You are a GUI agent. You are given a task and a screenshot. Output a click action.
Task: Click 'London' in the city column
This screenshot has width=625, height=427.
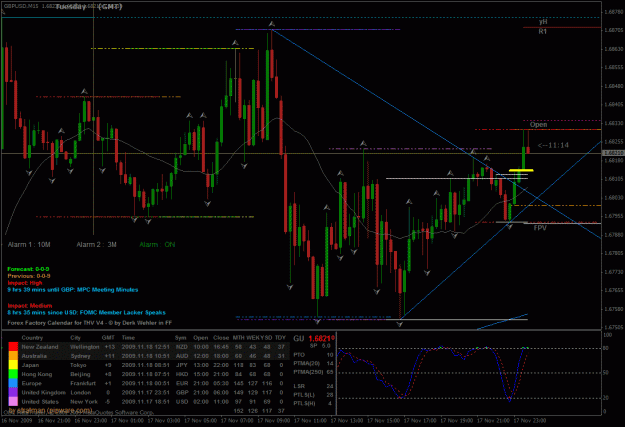pyautogui.click(x=81, y=392)
